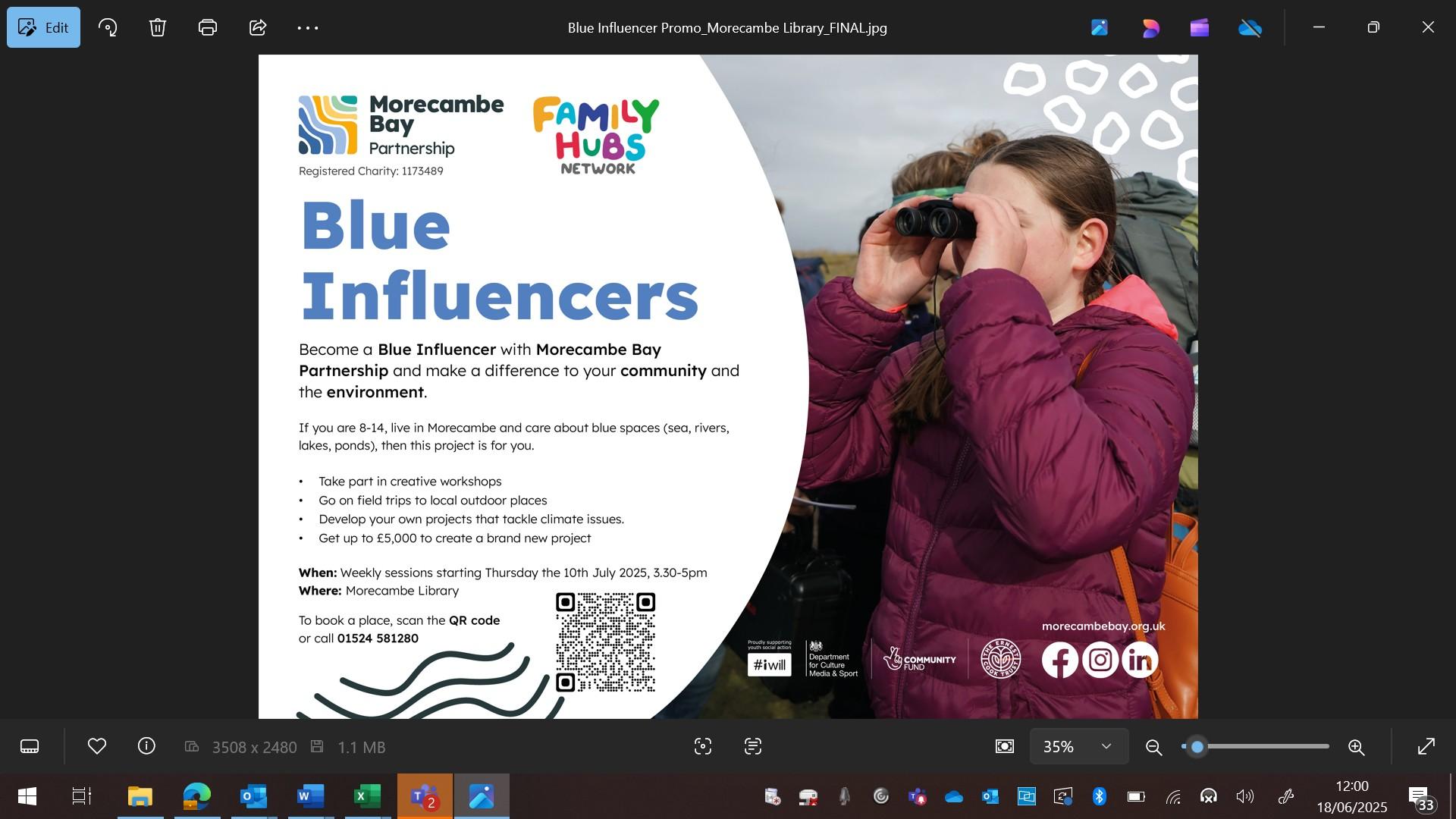
Task: Open the notification center with 33 badge
Action: pos(1420,797)
